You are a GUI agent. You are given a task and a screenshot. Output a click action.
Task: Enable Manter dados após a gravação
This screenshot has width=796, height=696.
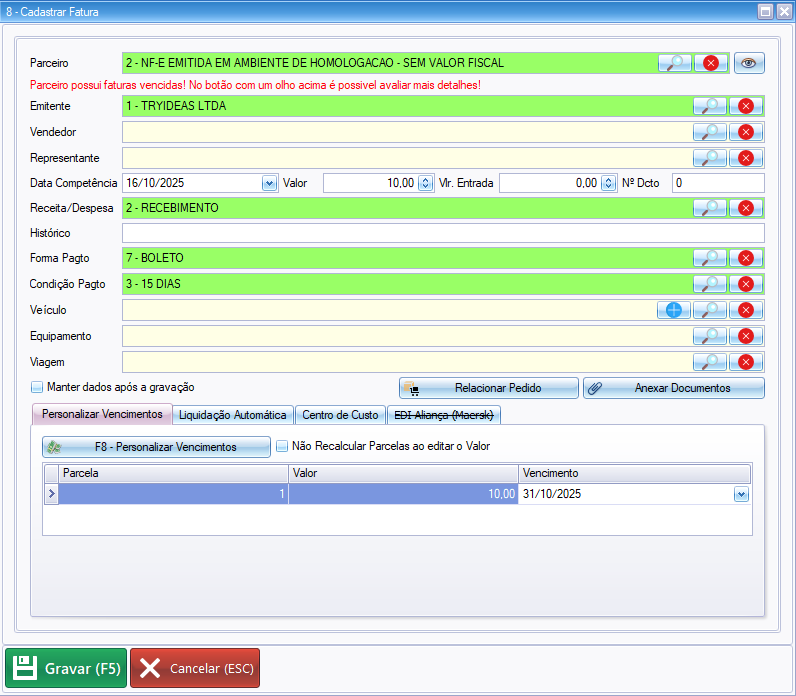[x=38, y=387]
